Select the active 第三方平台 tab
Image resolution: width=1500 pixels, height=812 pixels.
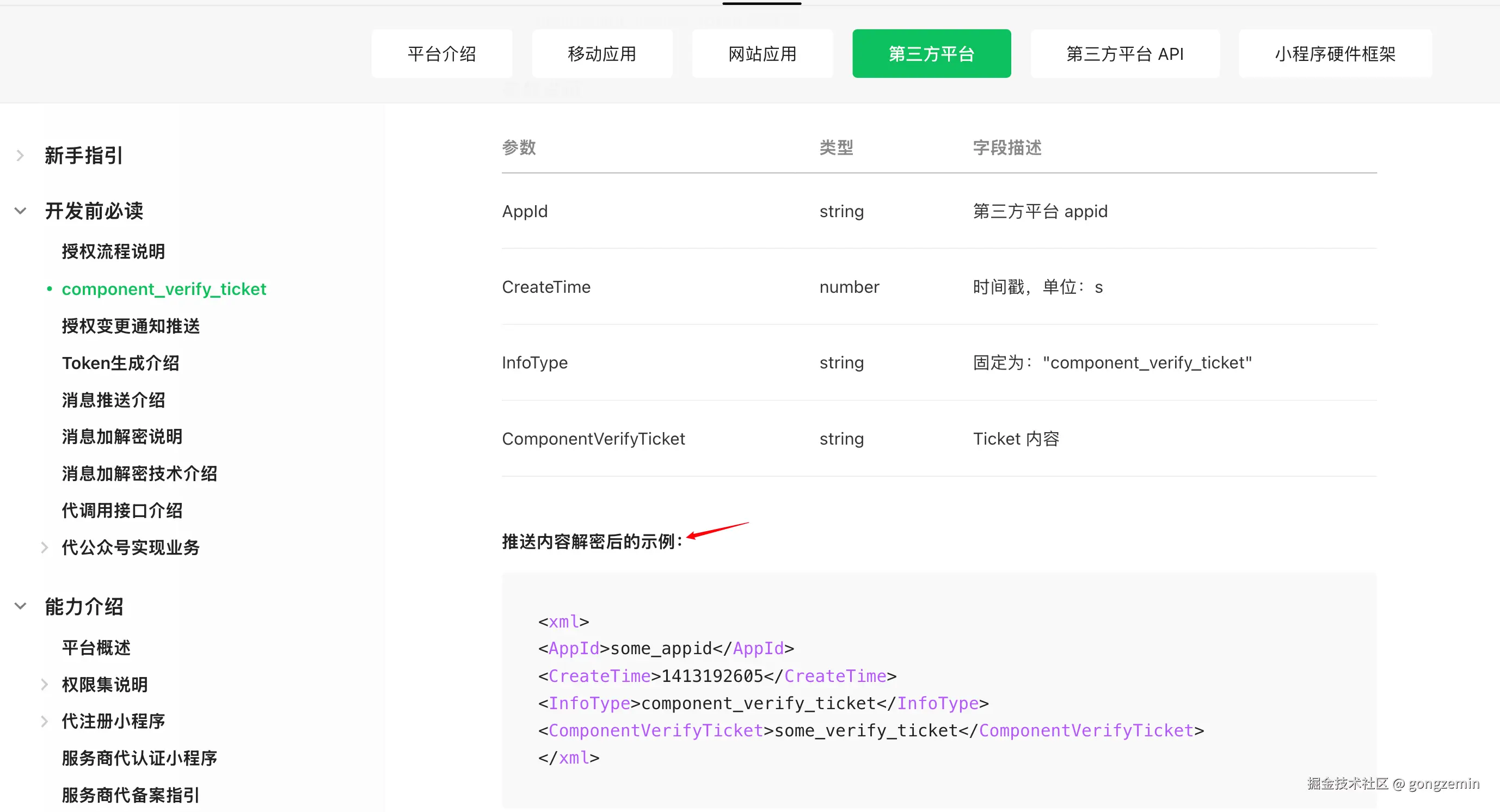coord(931,53)
